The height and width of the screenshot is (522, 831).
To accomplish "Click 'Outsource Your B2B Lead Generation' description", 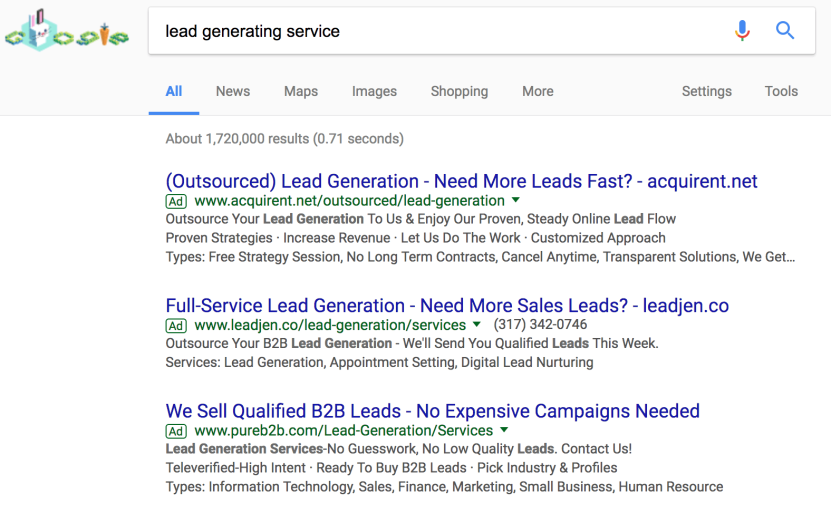I will pyautogui.click(x=412, y=343).
